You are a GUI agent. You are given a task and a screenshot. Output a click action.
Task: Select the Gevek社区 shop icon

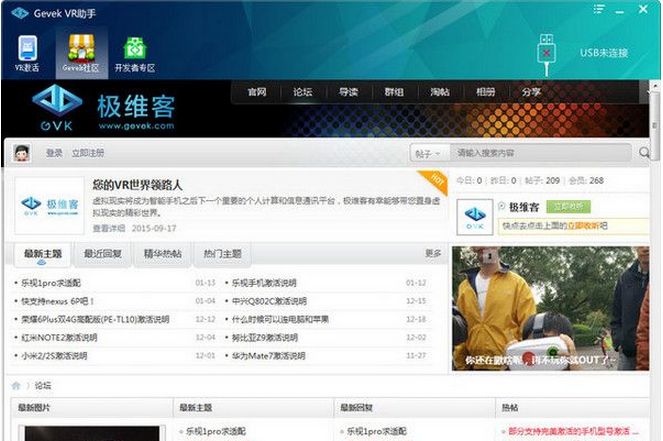click(81, 54)
